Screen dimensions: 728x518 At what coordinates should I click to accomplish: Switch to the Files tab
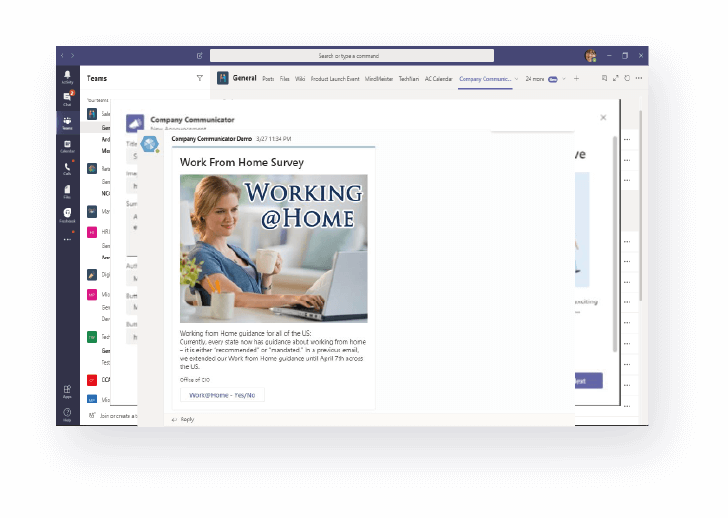tap(285, 79)
